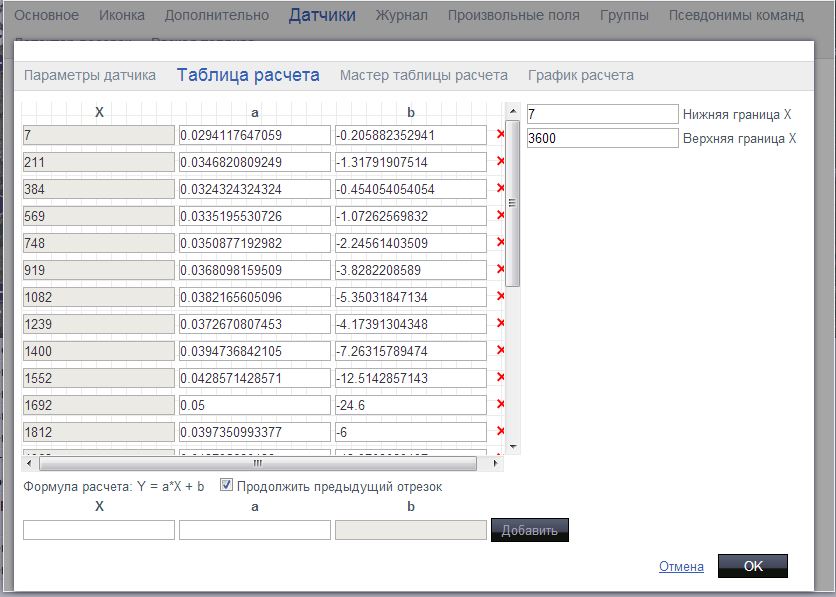Delete the row with X value 211
The width and height of the screenshot is (836, 597).
point(500,162)
